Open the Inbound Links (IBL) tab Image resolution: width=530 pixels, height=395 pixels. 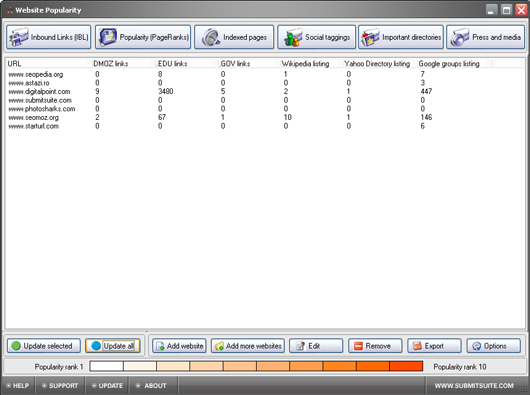pos(49,37)
